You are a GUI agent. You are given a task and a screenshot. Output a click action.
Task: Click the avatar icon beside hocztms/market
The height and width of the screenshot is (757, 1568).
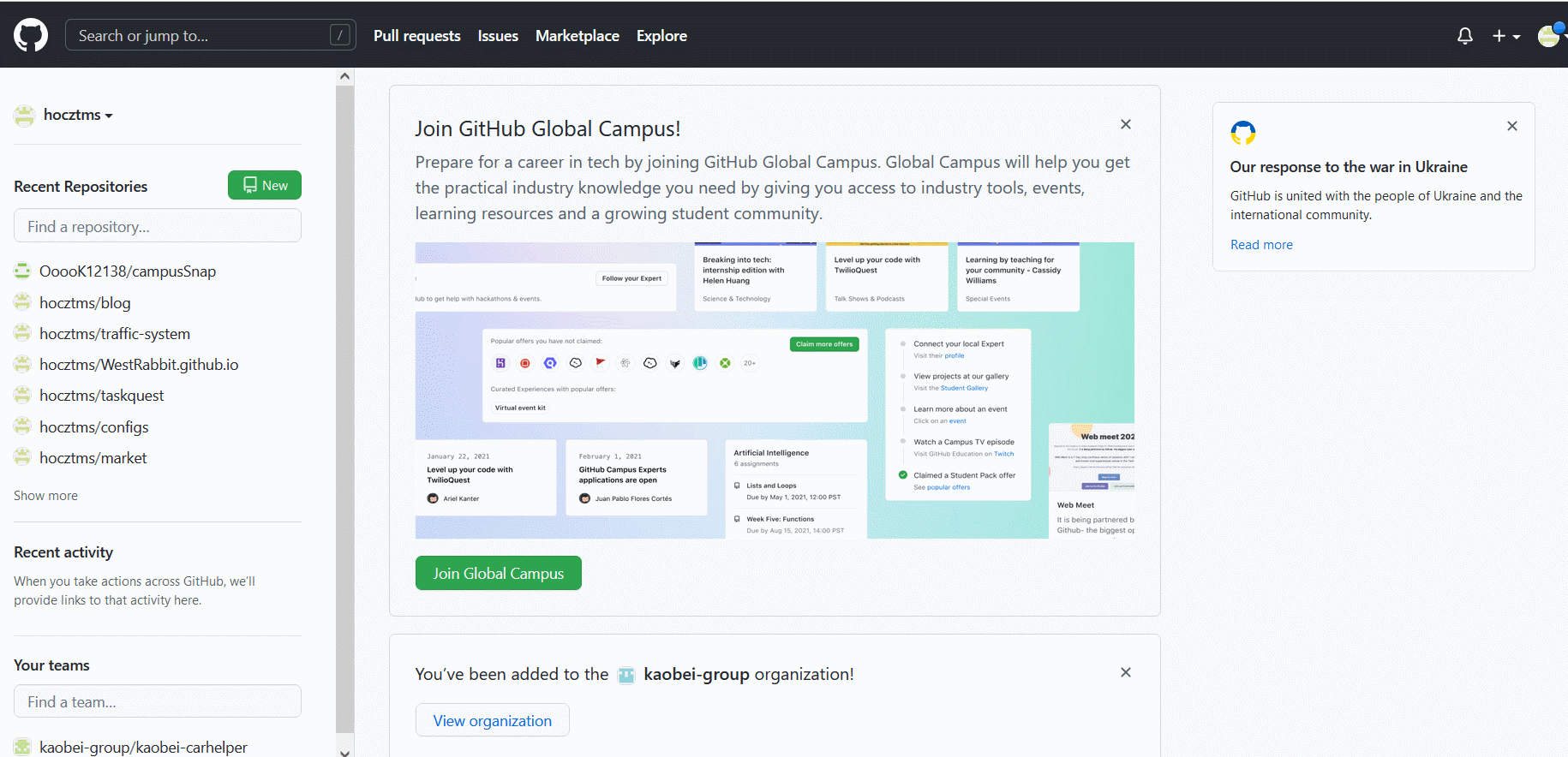tap(22, 457)
